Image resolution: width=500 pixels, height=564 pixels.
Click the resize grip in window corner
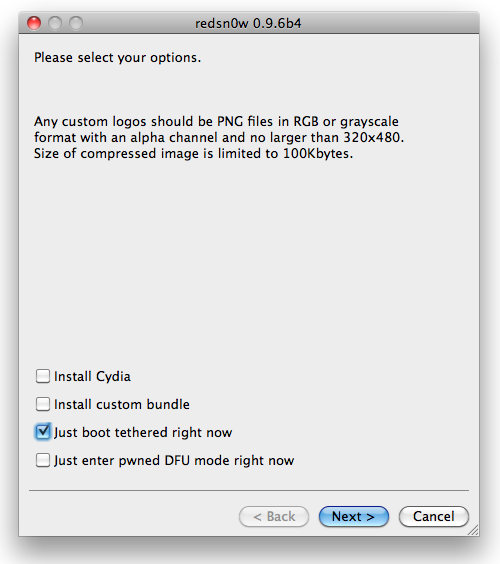point(473,530)
